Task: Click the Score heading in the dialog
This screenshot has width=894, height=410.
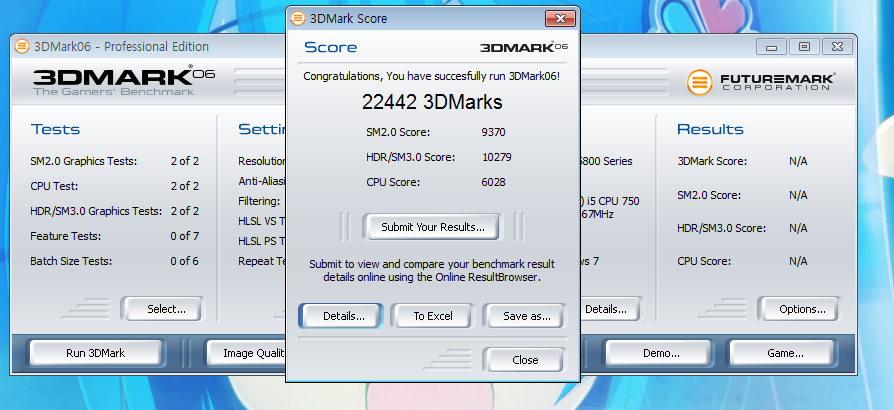Action: [x=331, y=47]
